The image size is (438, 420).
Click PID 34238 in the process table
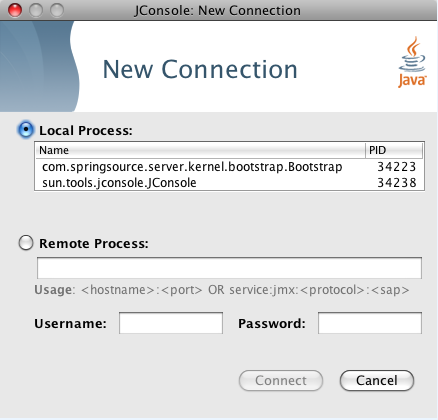[397, 183]
